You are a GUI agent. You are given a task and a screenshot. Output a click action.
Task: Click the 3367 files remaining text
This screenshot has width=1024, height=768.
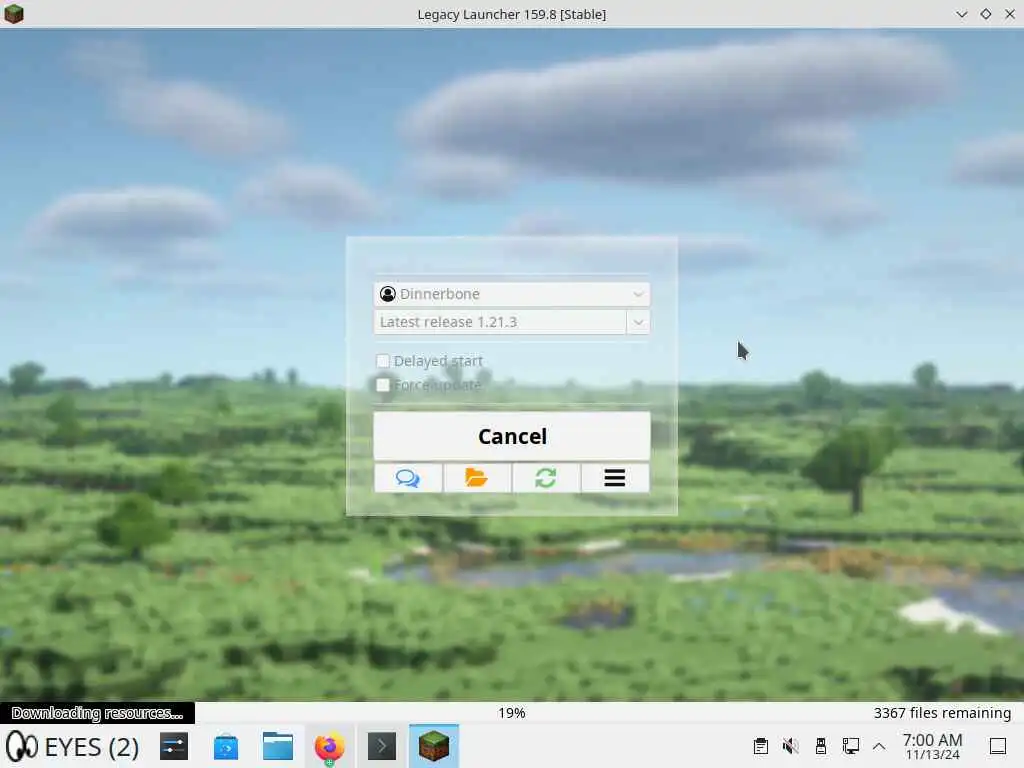(942, 712)
